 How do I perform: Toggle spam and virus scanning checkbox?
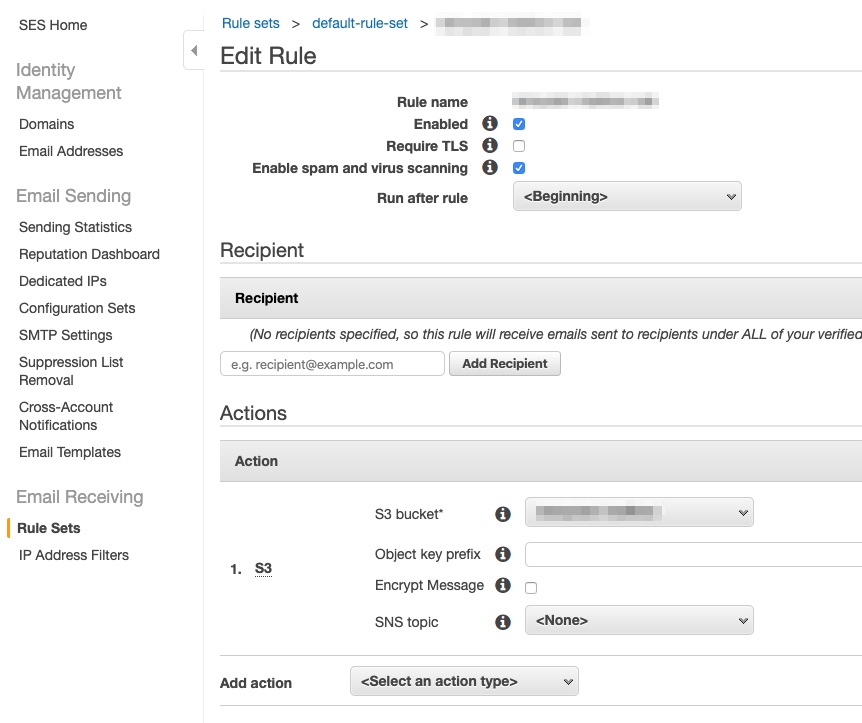[x=519, y=168]
